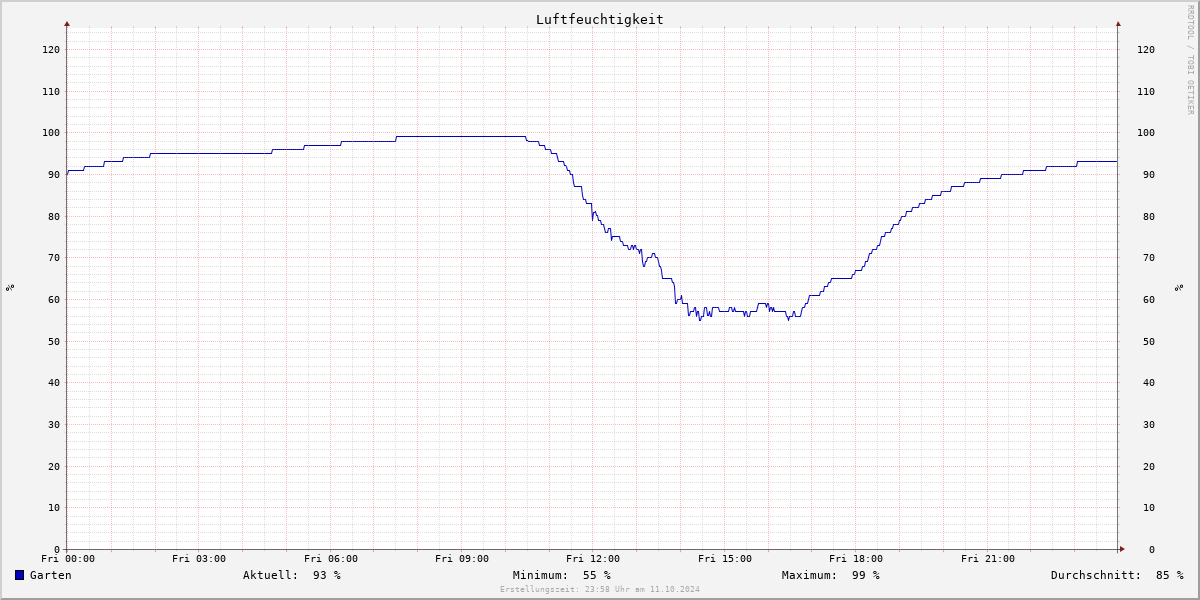Click the 40 label on the left axis
This screenshot has width=1200, height=600.
54,382
